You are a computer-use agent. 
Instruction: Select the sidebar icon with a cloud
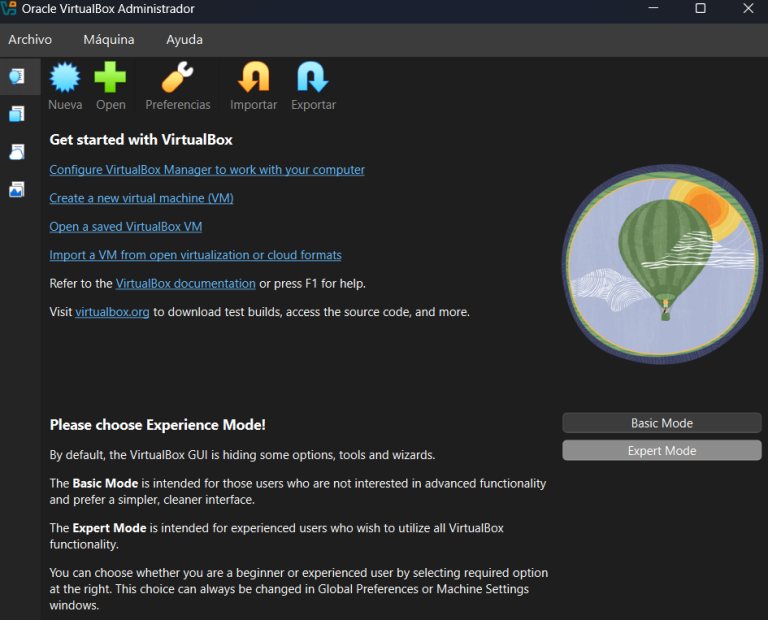tap(17, 151)
